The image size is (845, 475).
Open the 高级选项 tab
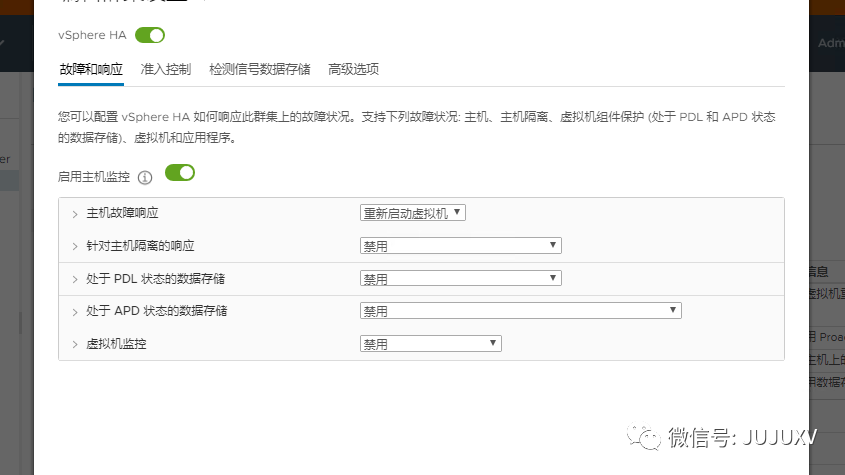click(x=354, y=70)
